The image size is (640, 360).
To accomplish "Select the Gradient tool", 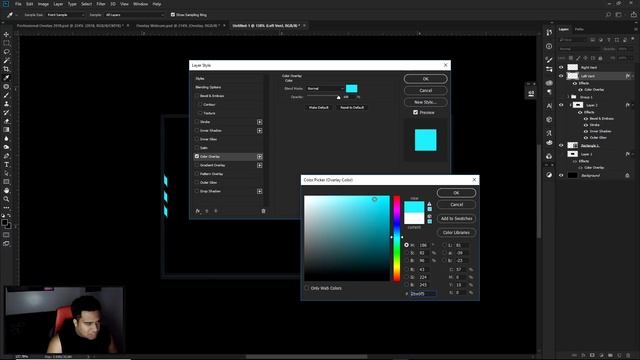I will click(x=7, y=130).
